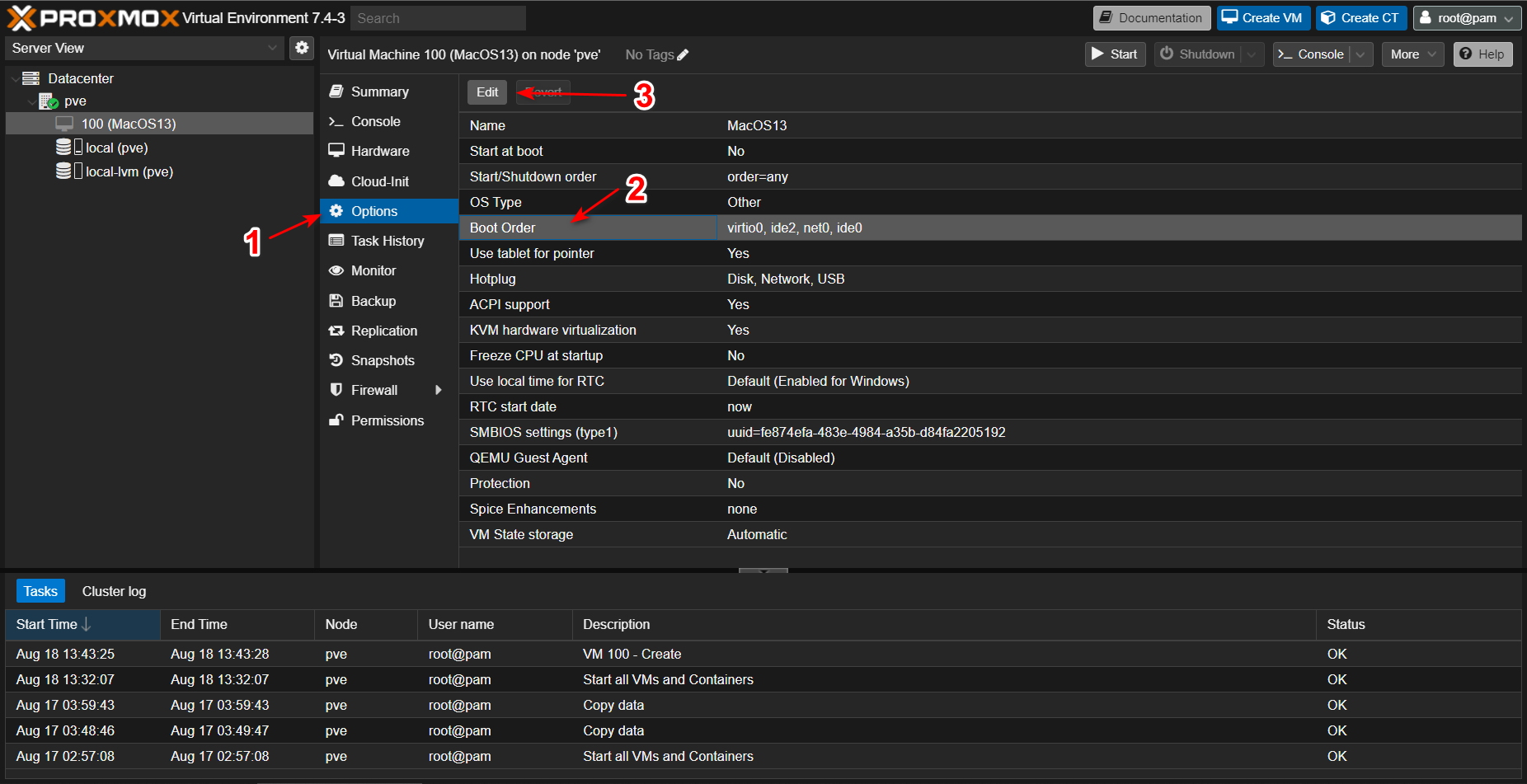Expand the Shutdown dropdown arrow
1527x784 pixels.
click(1252, 54)
